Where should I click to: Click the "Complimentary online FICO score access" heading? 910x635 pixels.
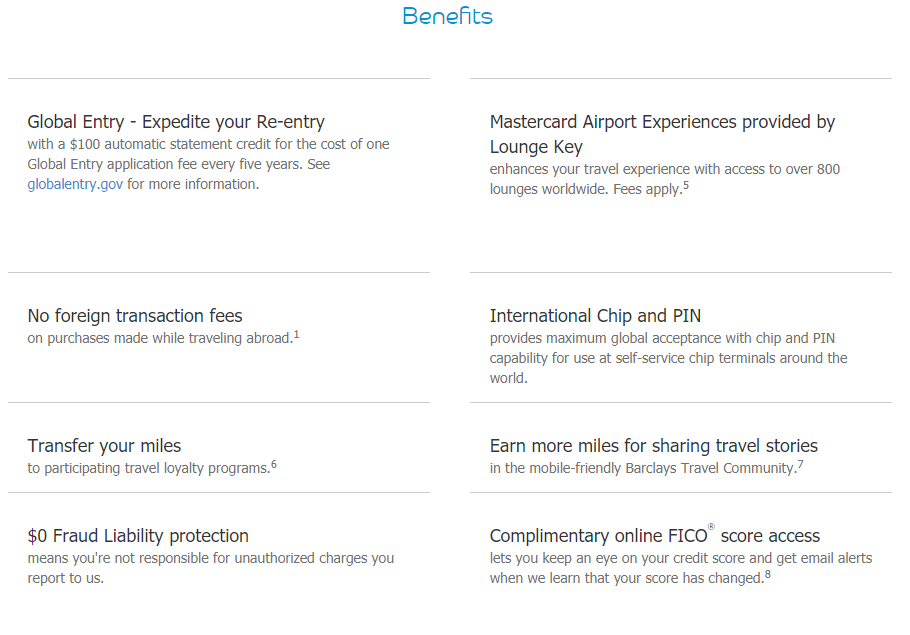[x=654, y=536]
